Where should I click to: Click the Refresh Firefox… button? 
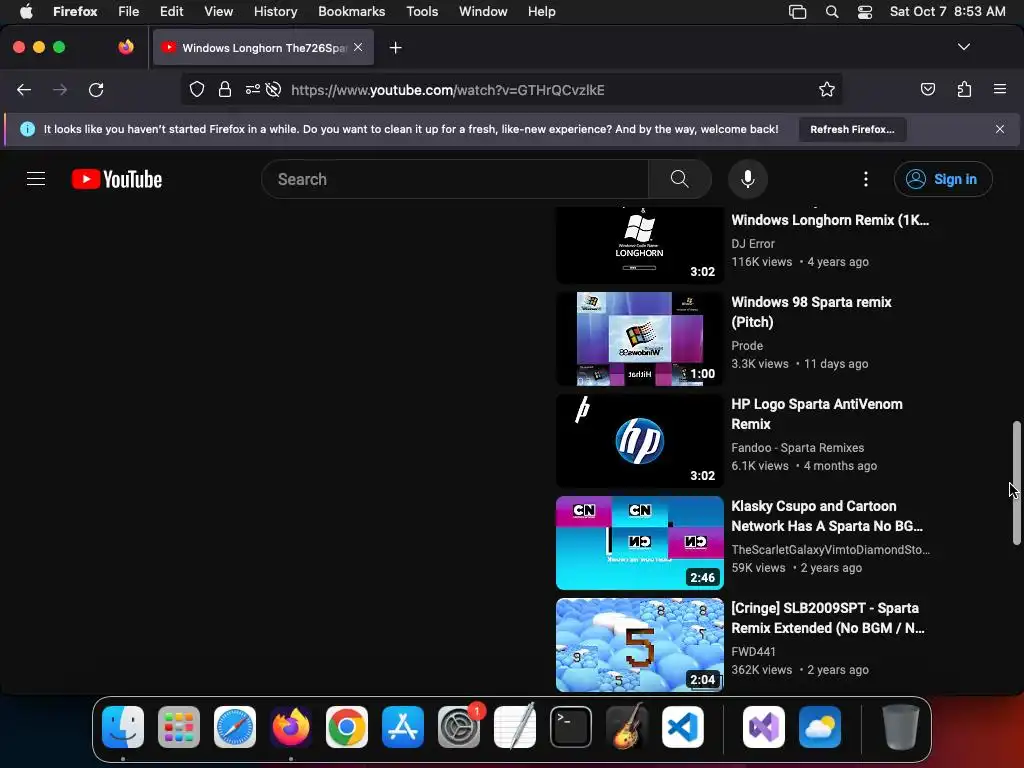pyautogui.click(x=852, y=129)
